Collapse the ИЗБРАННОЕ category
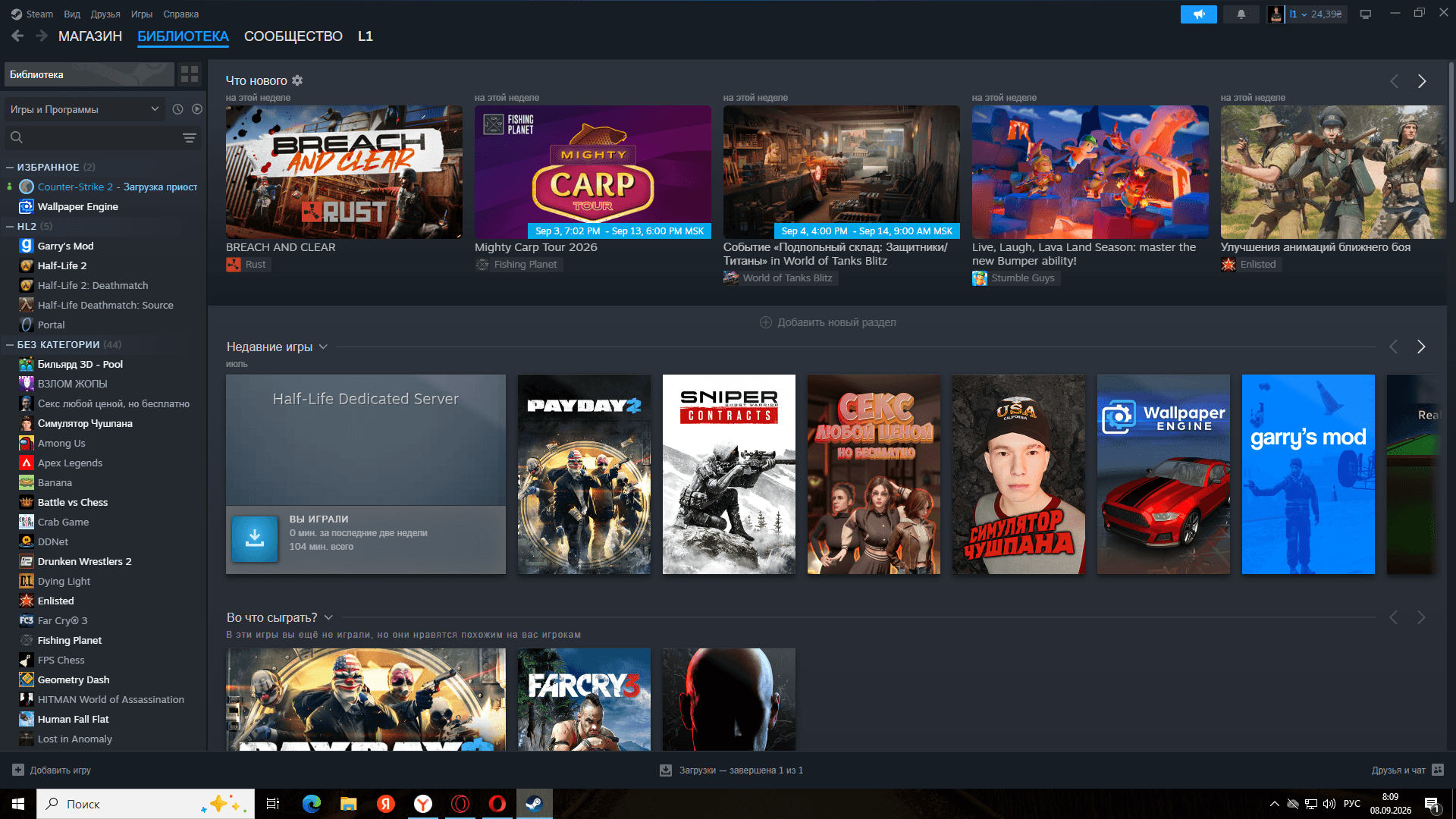The image size is (1456, 819). pos(10,167)
